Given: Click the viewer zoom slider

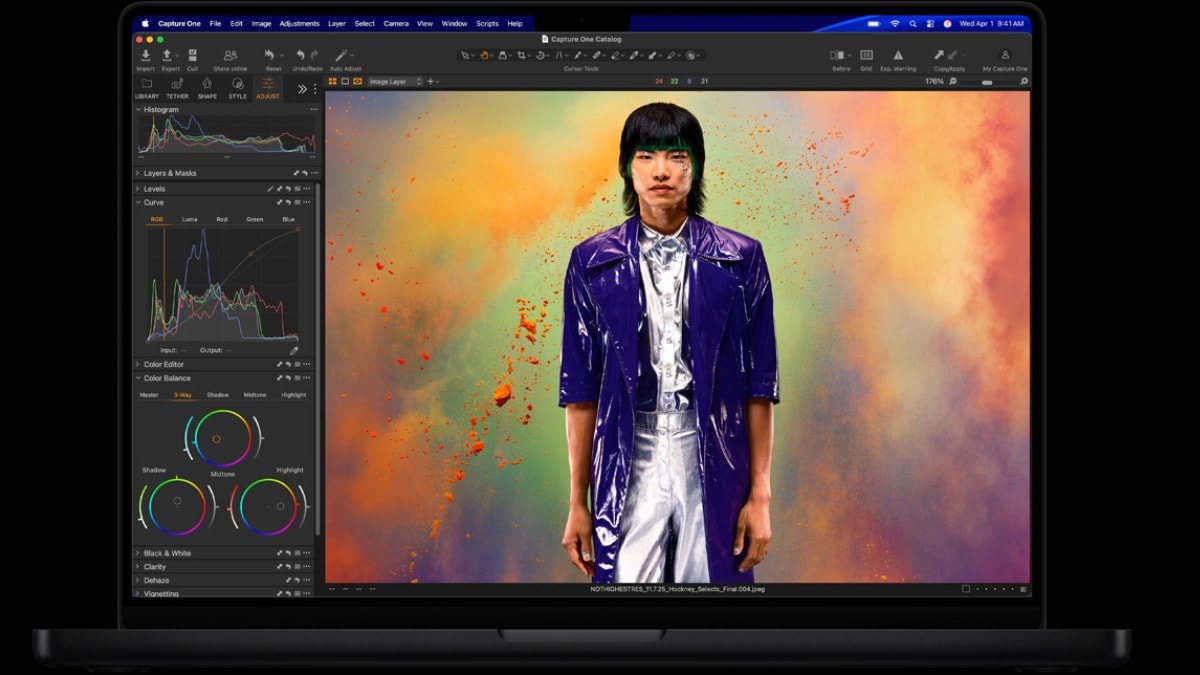Looking at the screenshot, I should click(987, 82).
